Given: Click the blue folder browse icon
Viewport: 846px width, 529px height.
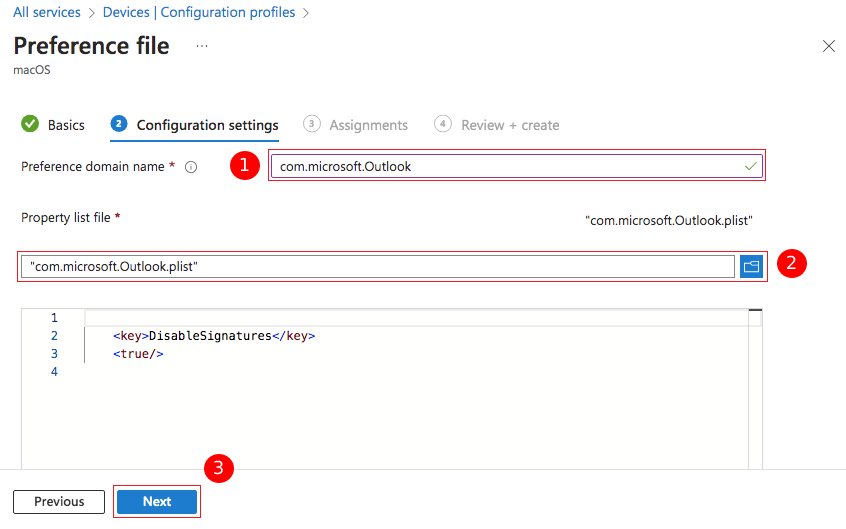Looking at the screenshot, I should pos(751,266).
